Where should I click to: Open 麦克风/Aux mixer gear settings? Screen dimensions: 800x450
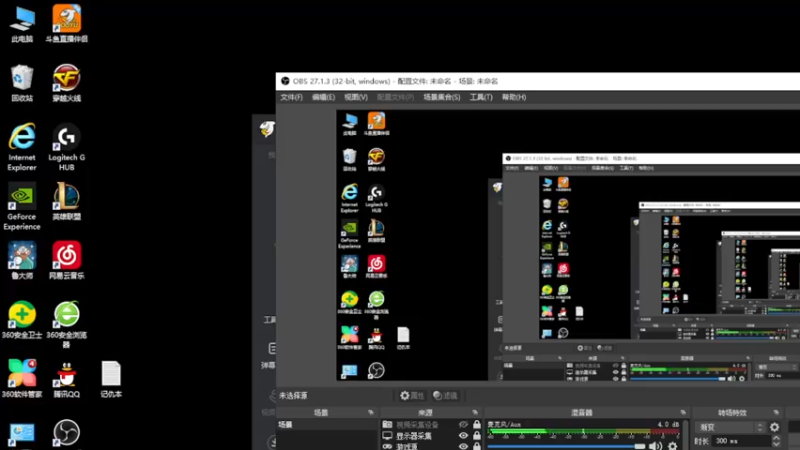coord(673,446)
